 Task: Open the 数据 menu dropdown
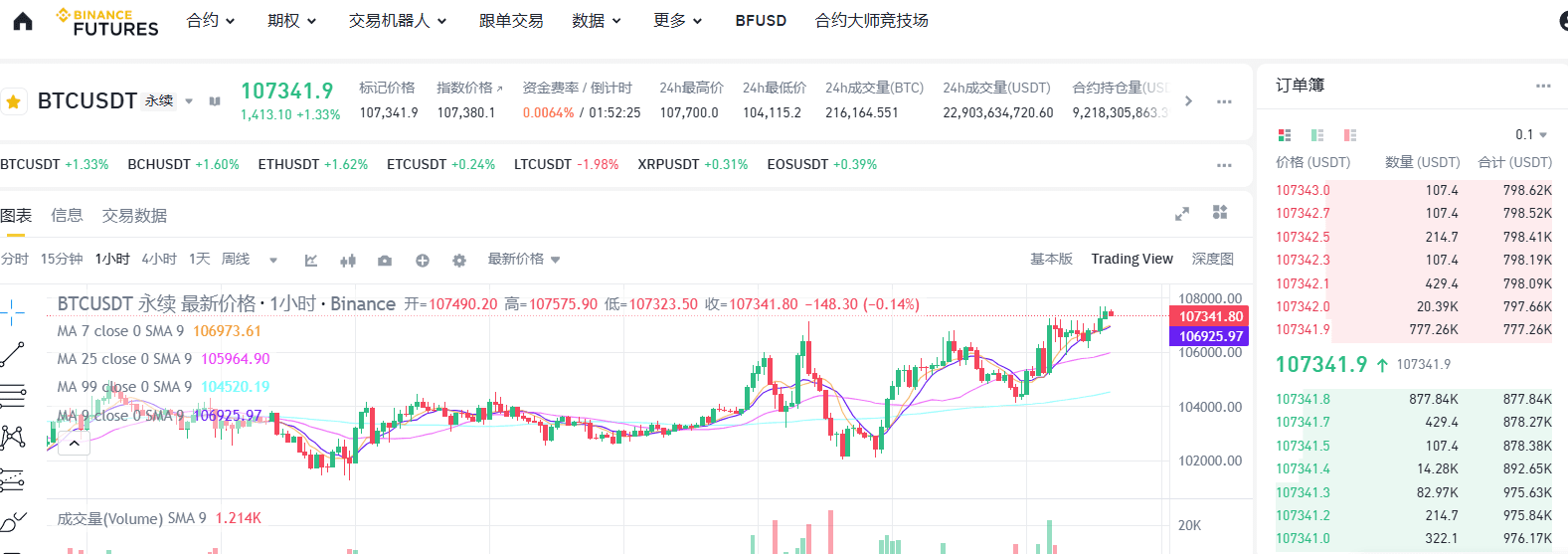[597, 20]
